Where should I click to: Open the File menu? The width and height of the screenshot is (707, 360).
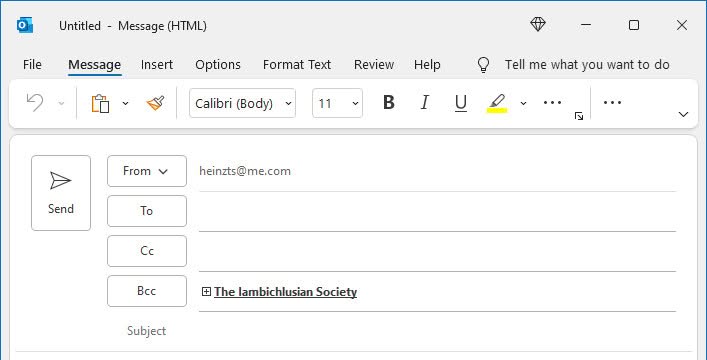pyautogui.click(x=32, y=65)
